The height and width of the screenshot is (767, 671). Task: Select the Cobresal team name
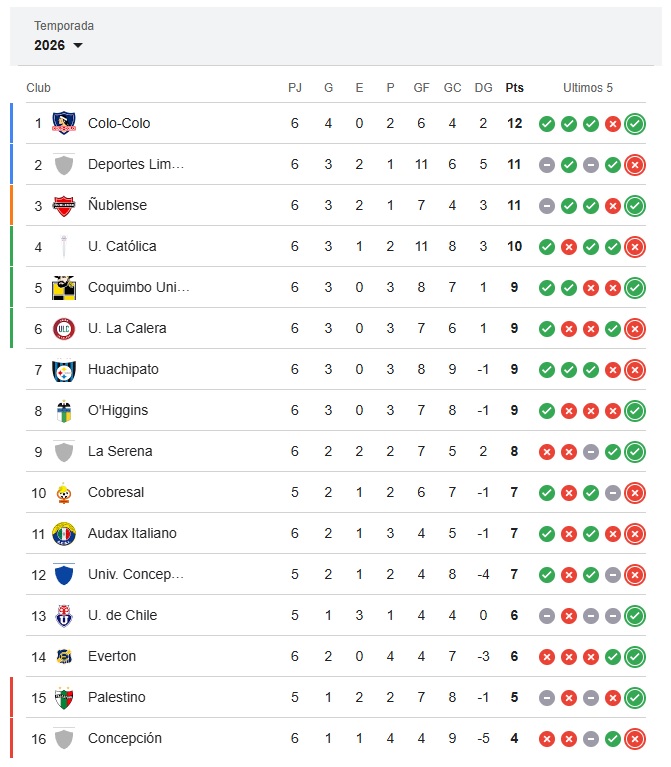(x=116, y=492)
